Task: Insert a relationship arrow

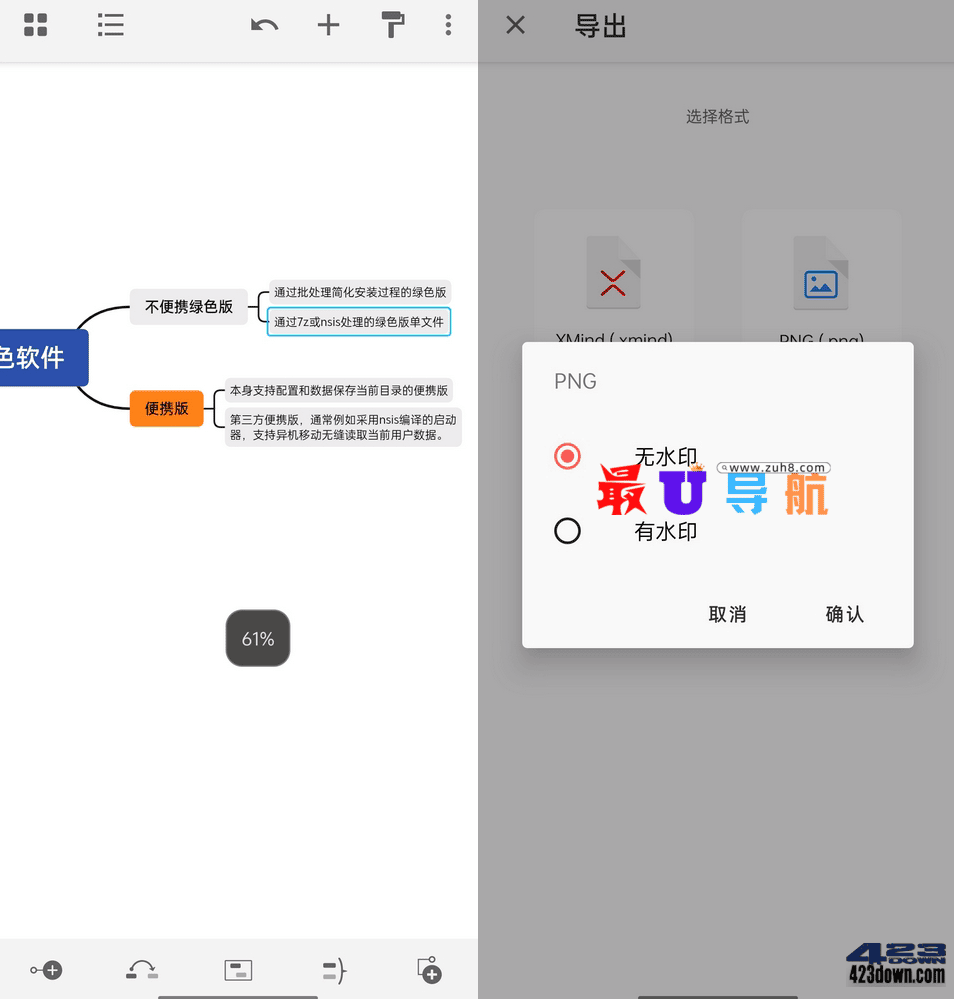Action: [142, 969]
